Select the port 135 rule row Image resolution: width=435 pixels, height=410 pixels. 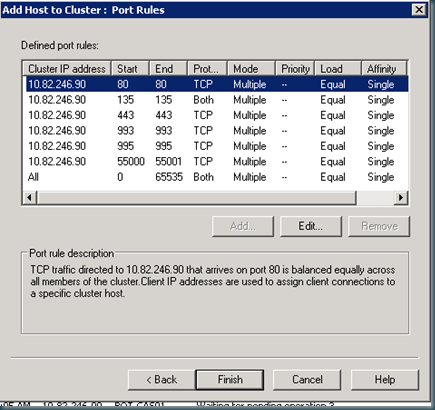pos(217,100)
